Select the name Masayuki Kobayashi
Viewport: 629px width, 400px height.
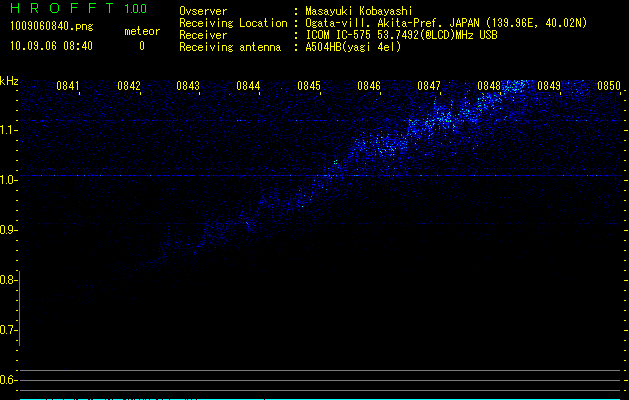tap(359, 11)
